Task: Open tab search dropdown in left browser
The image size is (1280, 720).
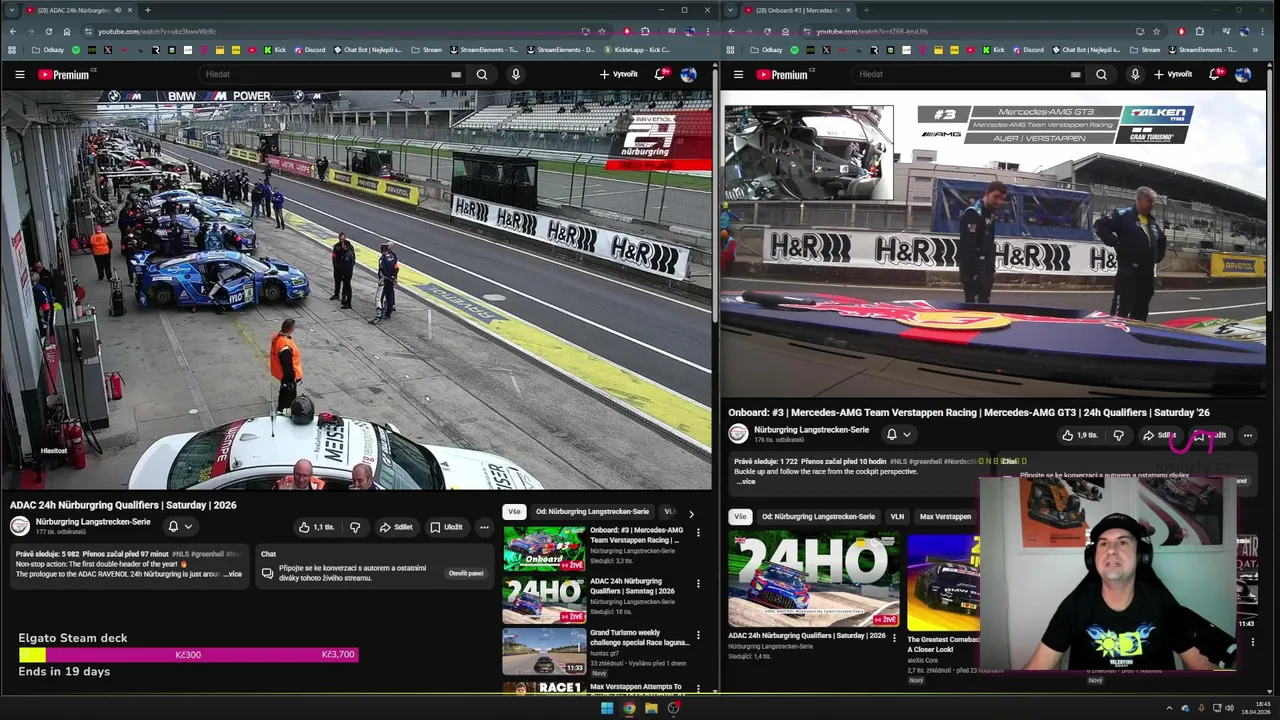Action: click(12, 10)
